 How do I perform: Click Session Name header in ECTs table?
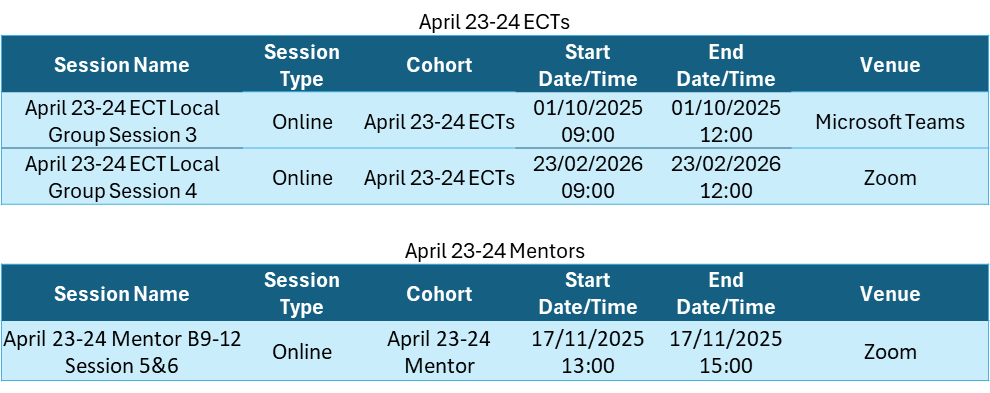121,65
